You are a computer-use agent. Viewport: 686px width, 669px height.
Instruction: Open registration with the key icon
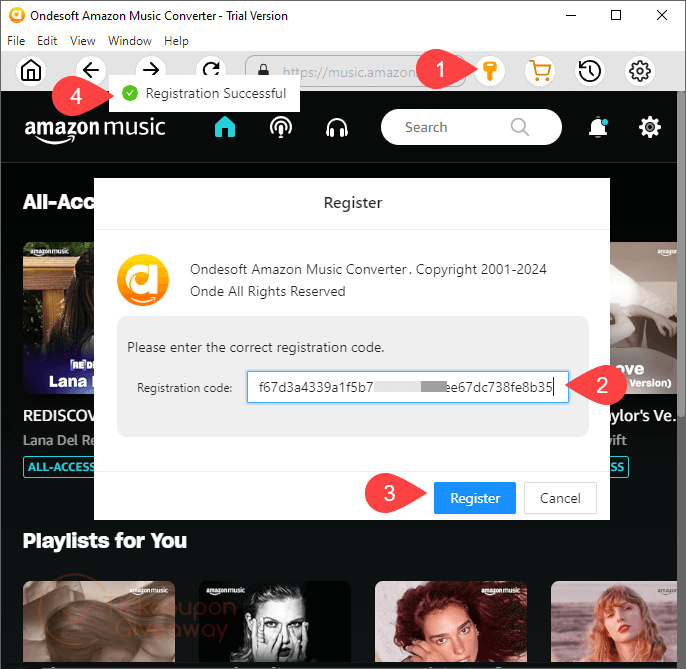(490, 70)
